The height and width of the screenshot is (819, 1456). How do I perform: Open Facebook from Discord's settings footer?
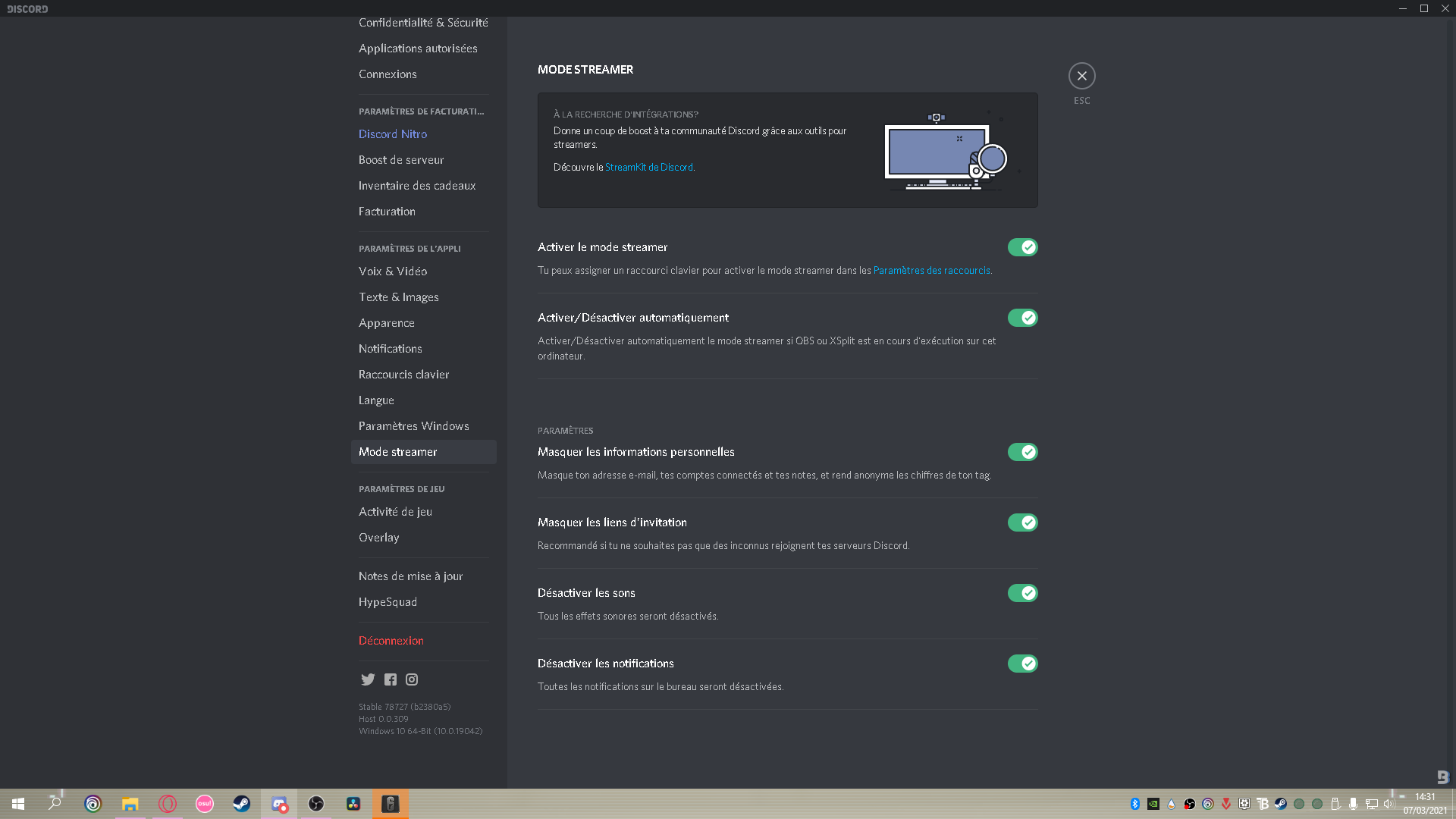[x=390, y=679]
